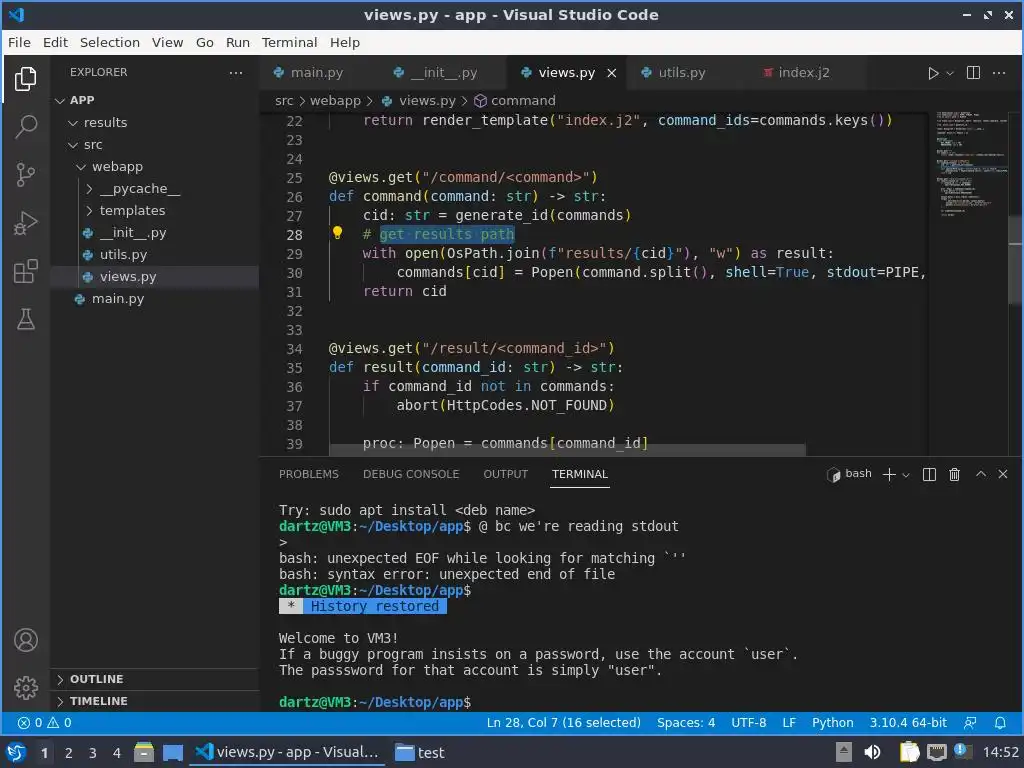The height and width of the screenshot is (768, 1024).
Task: Show the OUTPUT panel tab
Action: (x=505, y=474)
